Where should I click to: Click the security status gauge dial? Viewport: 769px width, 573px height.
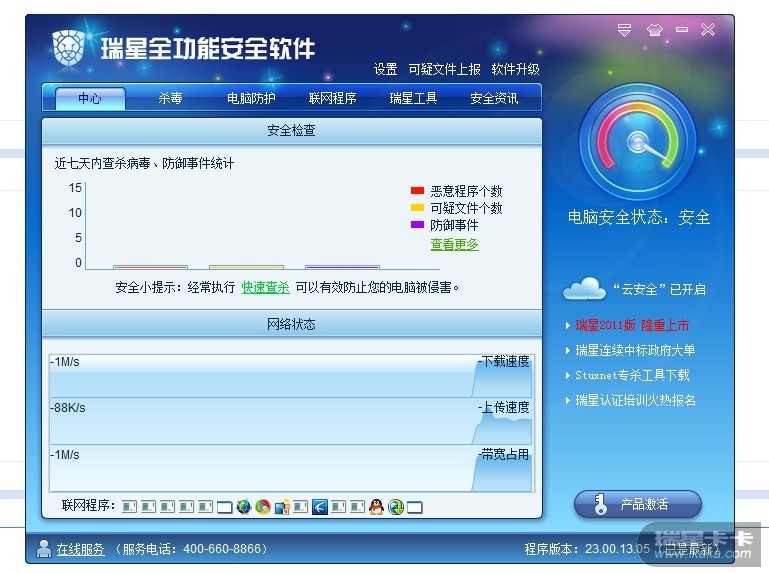tap(638, 142)
